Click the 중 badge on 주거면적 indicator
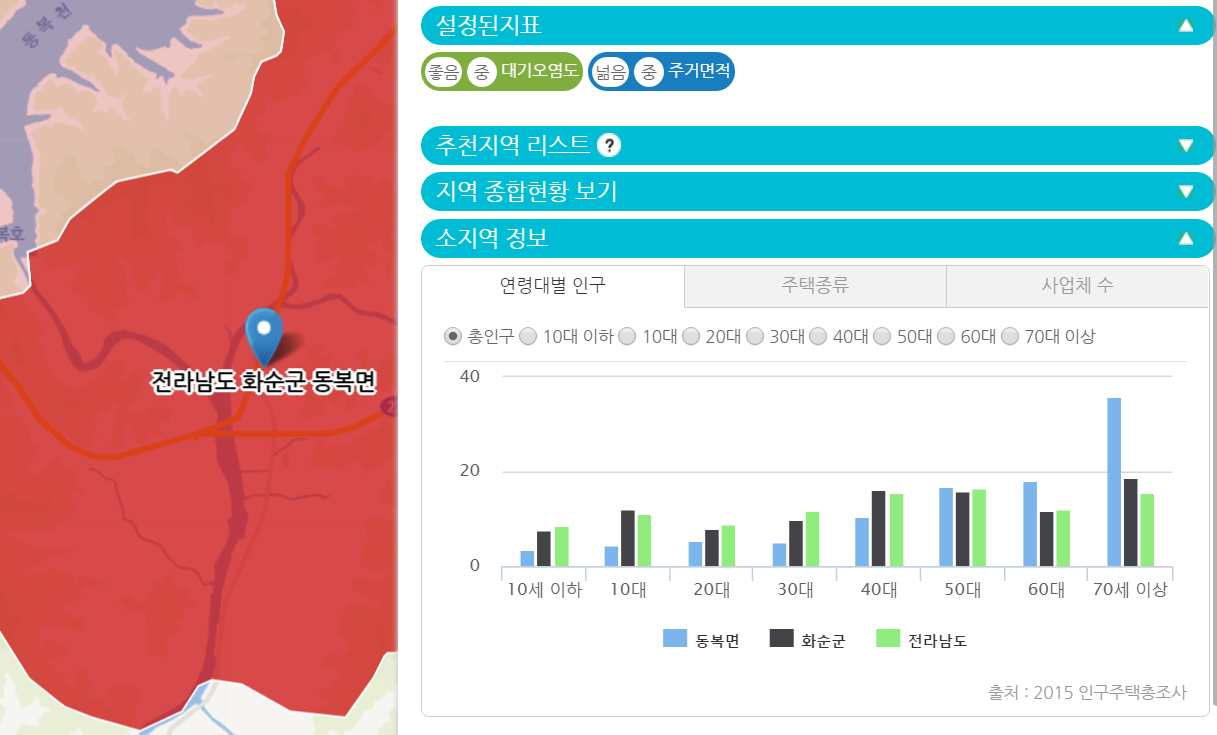The width and height of the screenshot is (1217, 735). pyautogui.click(x=648, y=72)
